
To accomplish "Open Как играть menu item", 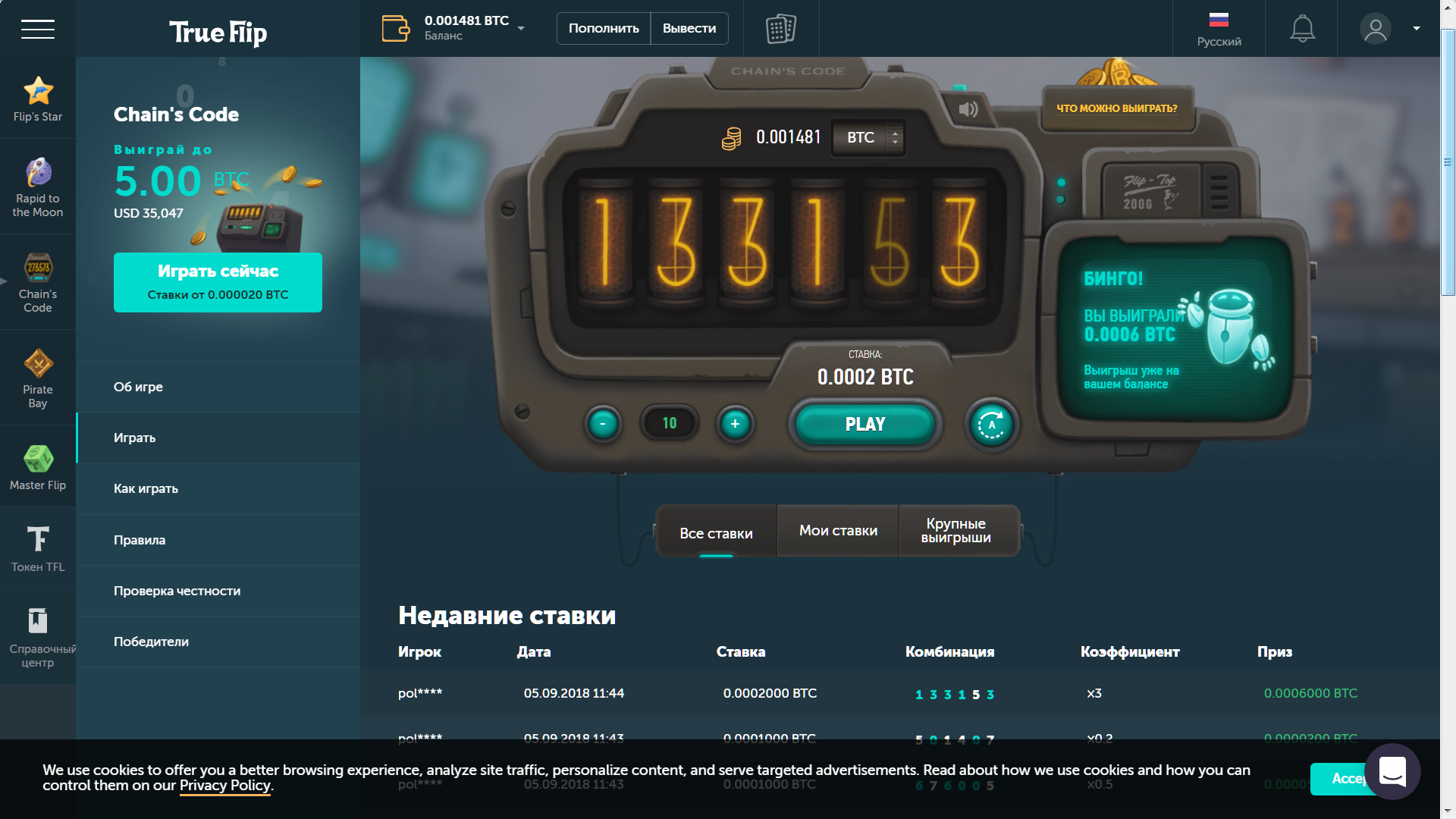I will coord(218,488).
